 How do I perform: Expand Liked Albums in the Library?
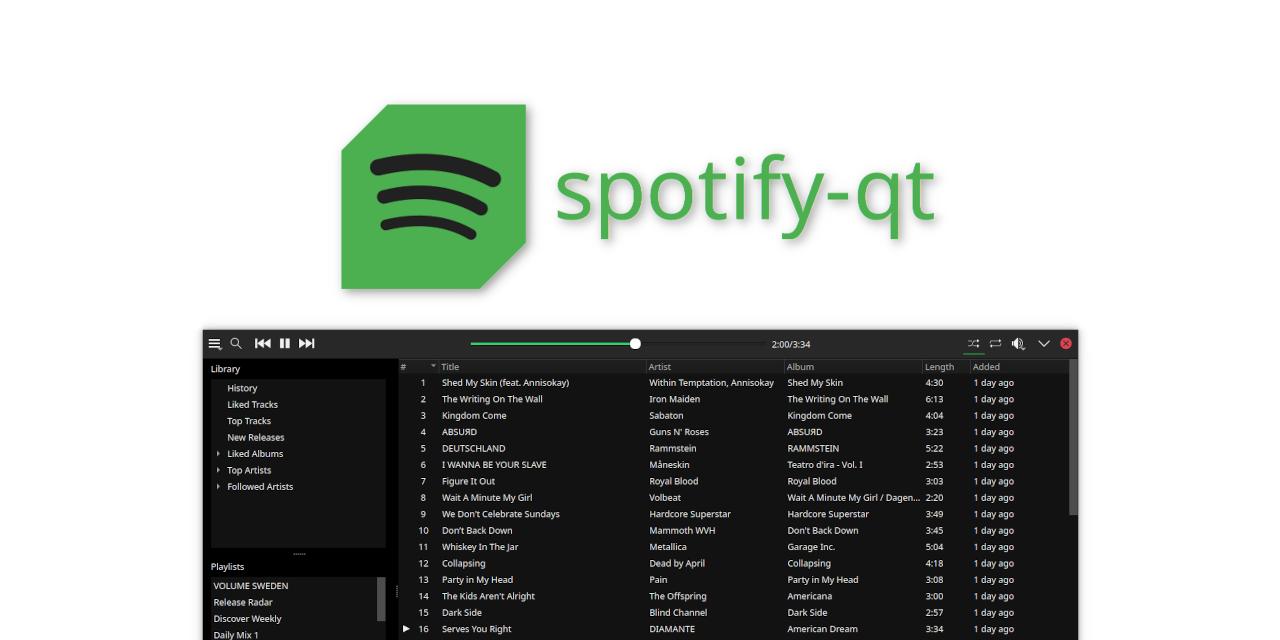(x=218, y=454)
